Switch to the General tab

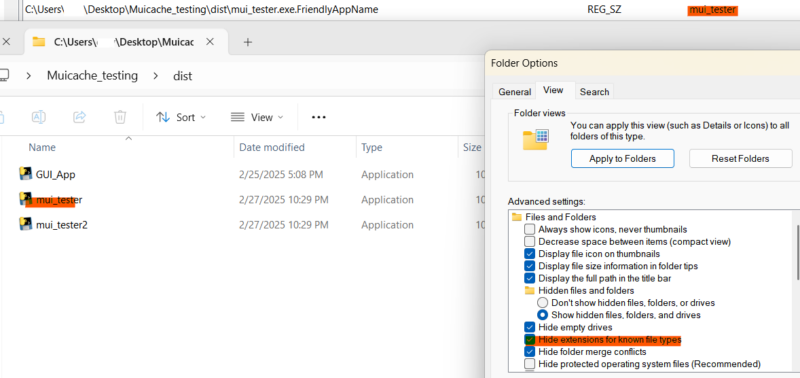(x=514, y=92)
